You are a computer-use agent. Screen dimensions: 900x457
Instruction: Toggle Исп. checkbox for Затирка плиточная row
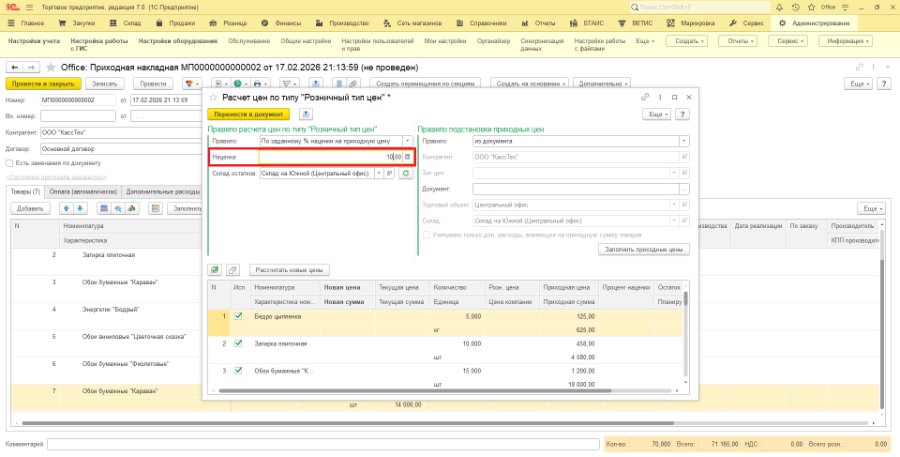click(x=238, y=343)
